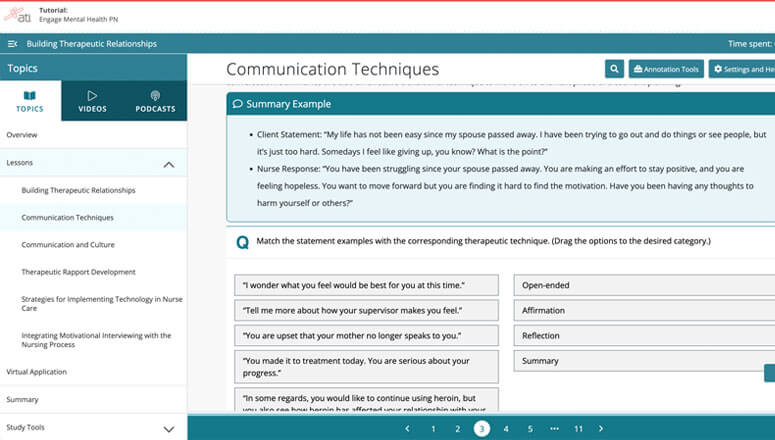The width and height of the screenshot is (775, 440).
Task: Jump to page 1
Action: [x=433, y=429]
